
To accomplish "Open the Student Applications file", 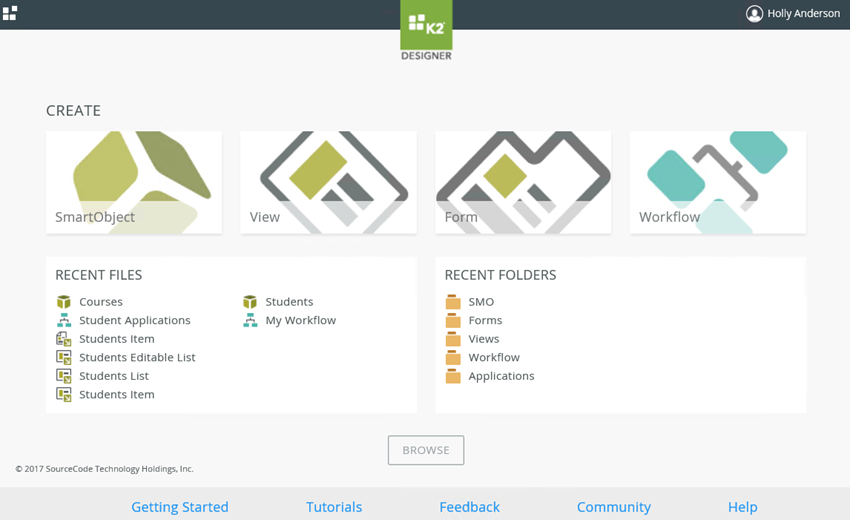I will (135, 320).
